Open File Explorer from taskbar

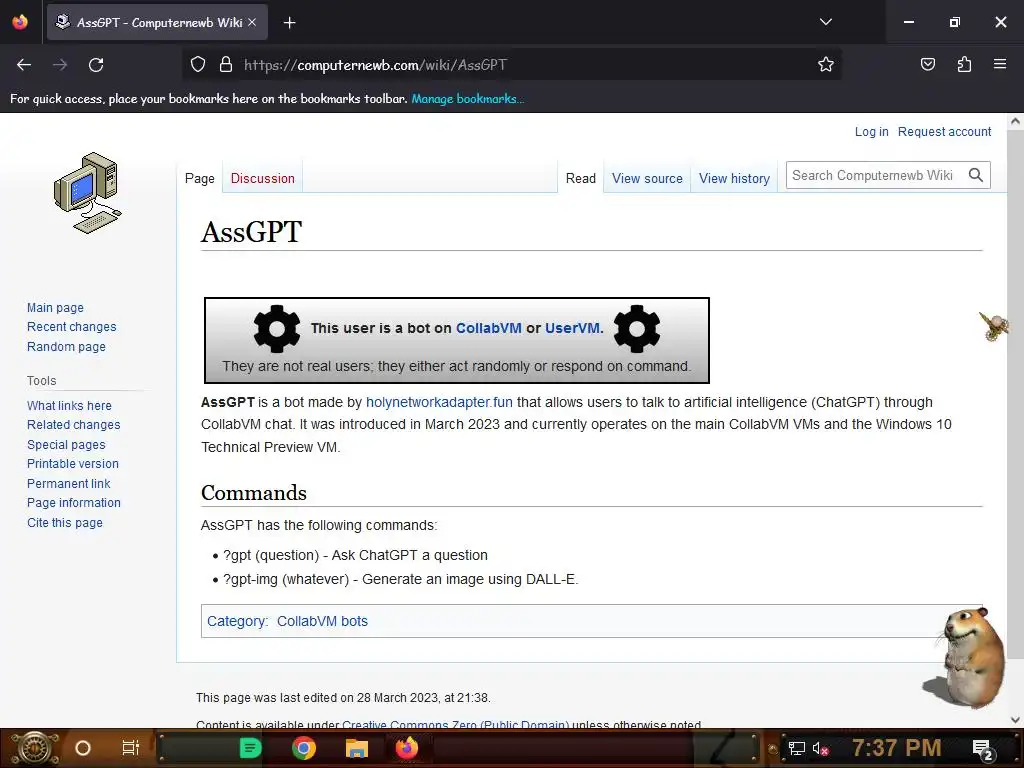357,748
